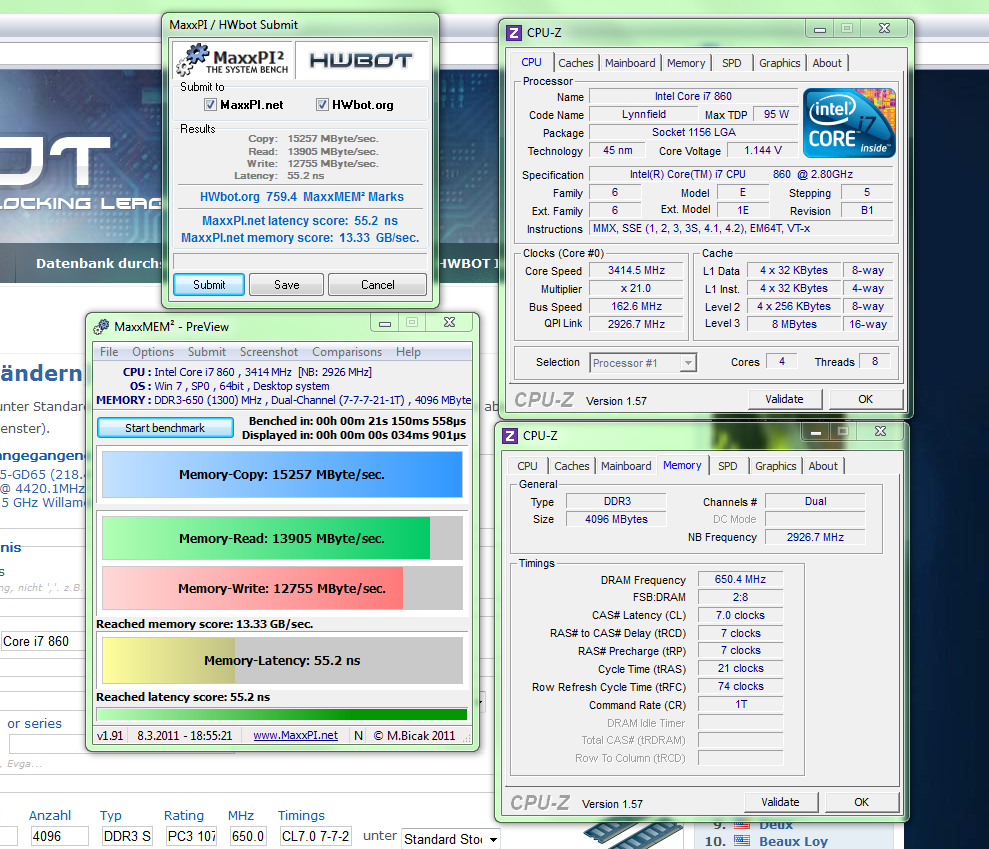Click the Memory-Write result bar

tap(282, 588)
